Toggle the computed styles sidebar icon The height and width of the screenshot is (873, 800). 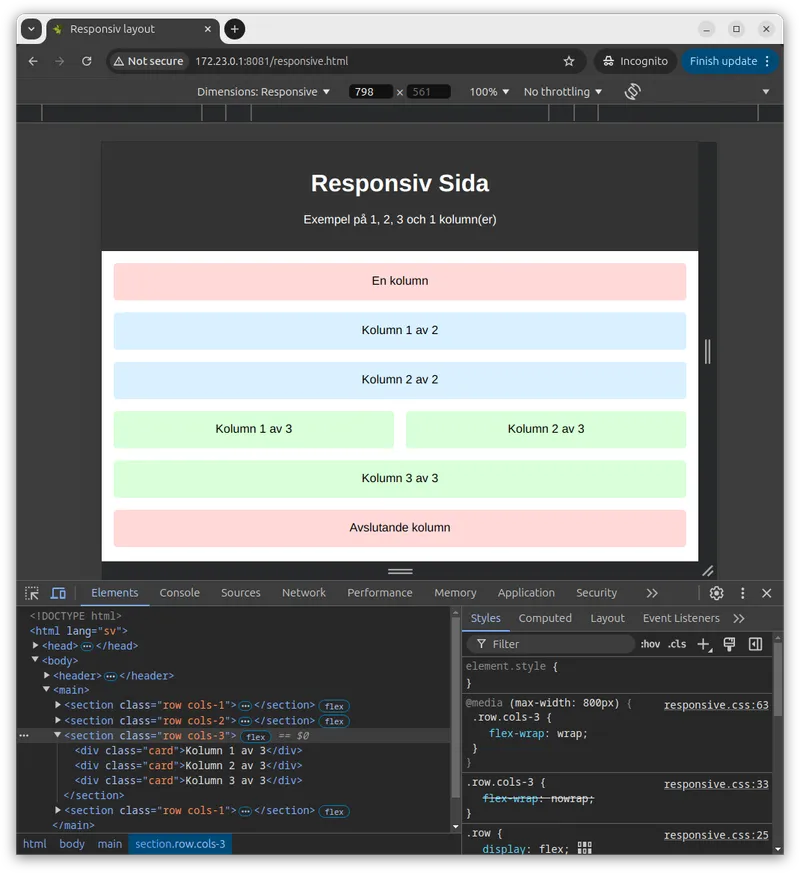pyautogui.click(x=756, y=644)
